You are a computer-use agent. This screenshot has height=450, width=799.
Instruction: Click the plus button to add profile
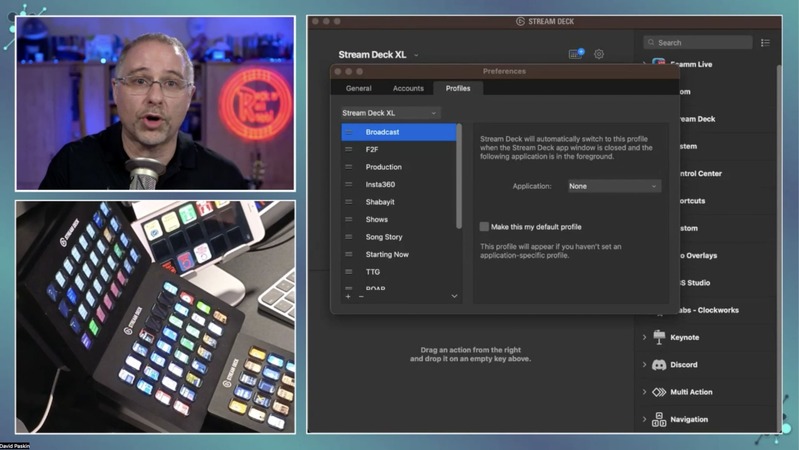pyautogui.click(x=348, y=296)
